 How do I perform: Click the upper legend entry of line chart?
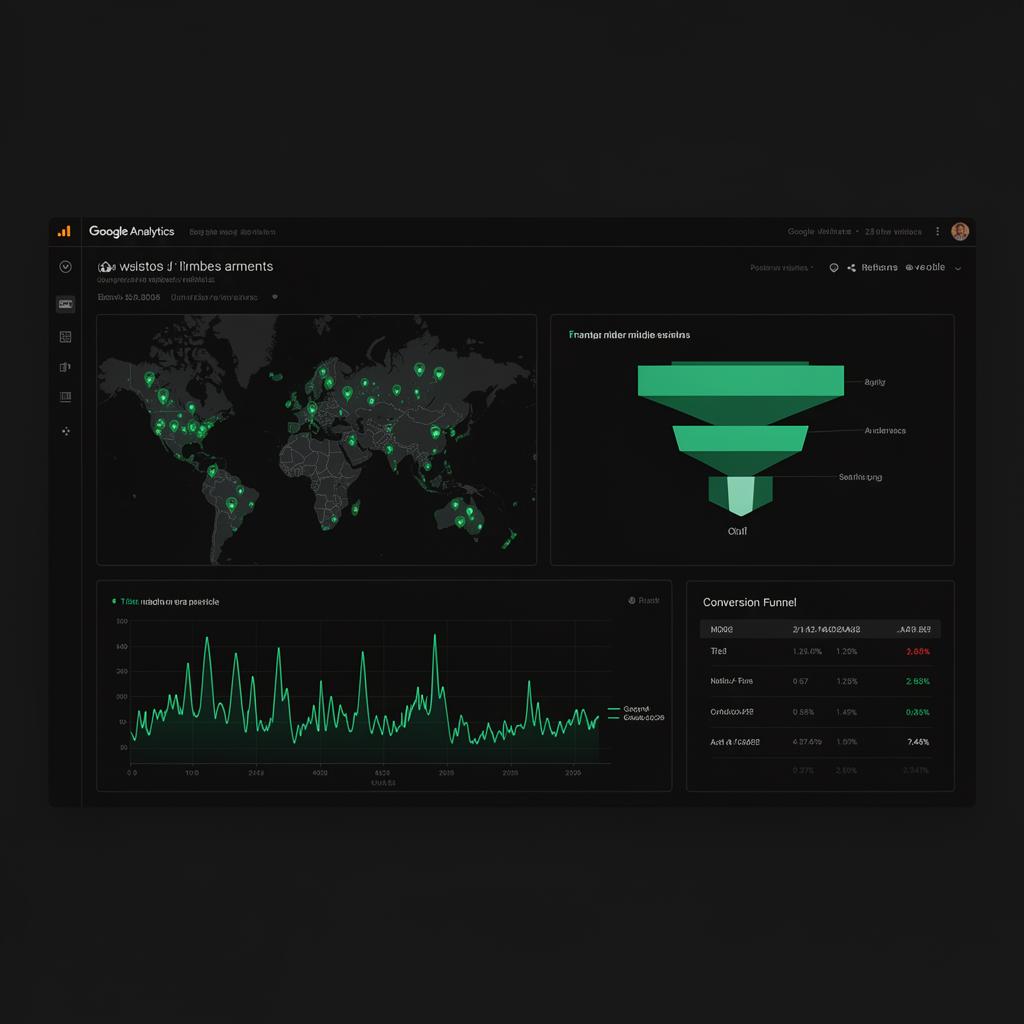pyautogui.click(x=629, y=709)
